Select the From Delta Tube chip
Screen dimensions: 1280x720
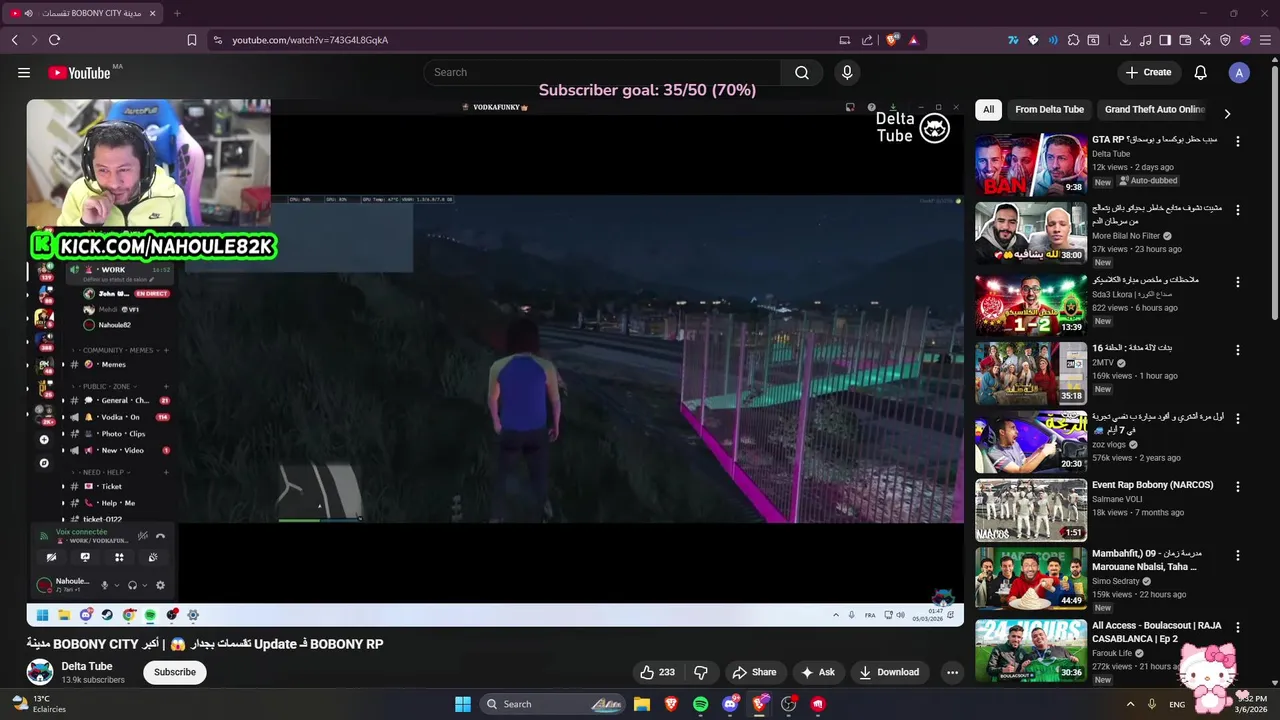1049,109
